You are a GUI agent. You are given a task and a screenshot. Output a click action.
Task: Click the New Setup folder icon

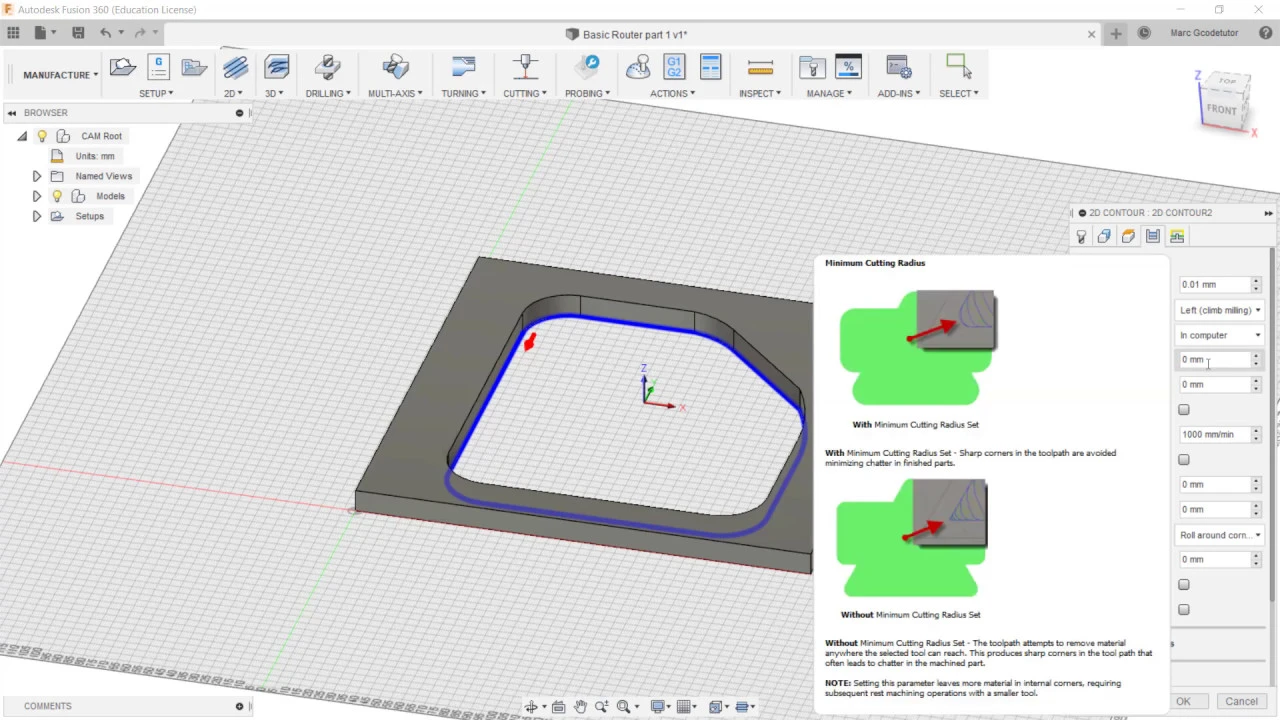[x=123, y=67]
